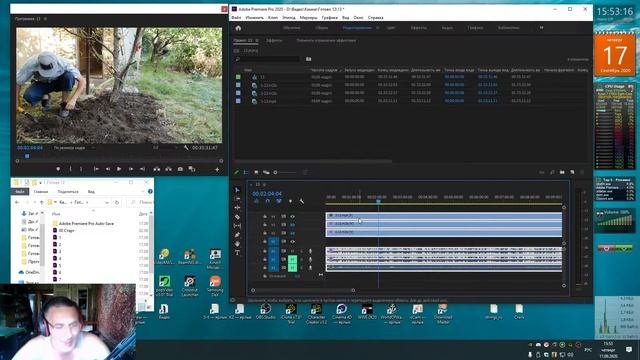Open Cinema 4D desktop shortcut
Screen dimensions: 640x360
(x=342, y=313)
